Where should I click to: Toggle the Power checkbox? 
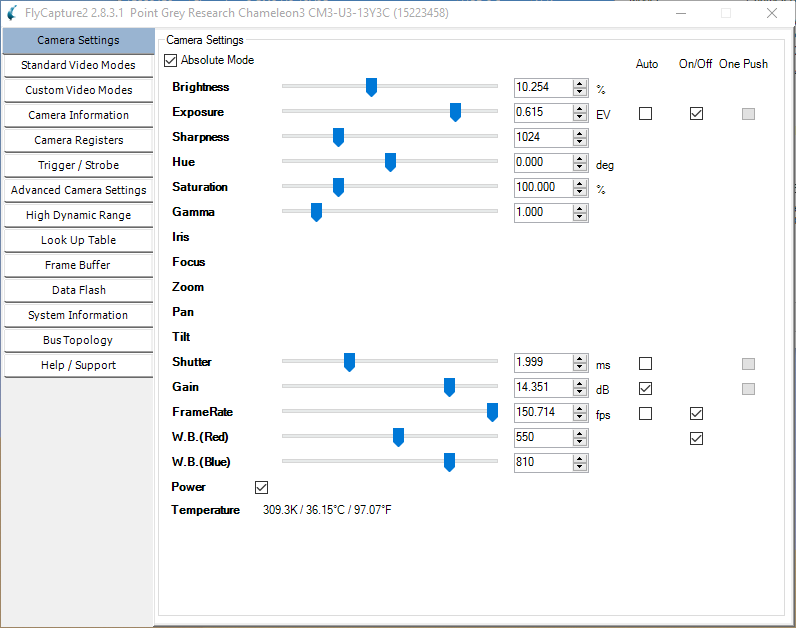(261, 487)
